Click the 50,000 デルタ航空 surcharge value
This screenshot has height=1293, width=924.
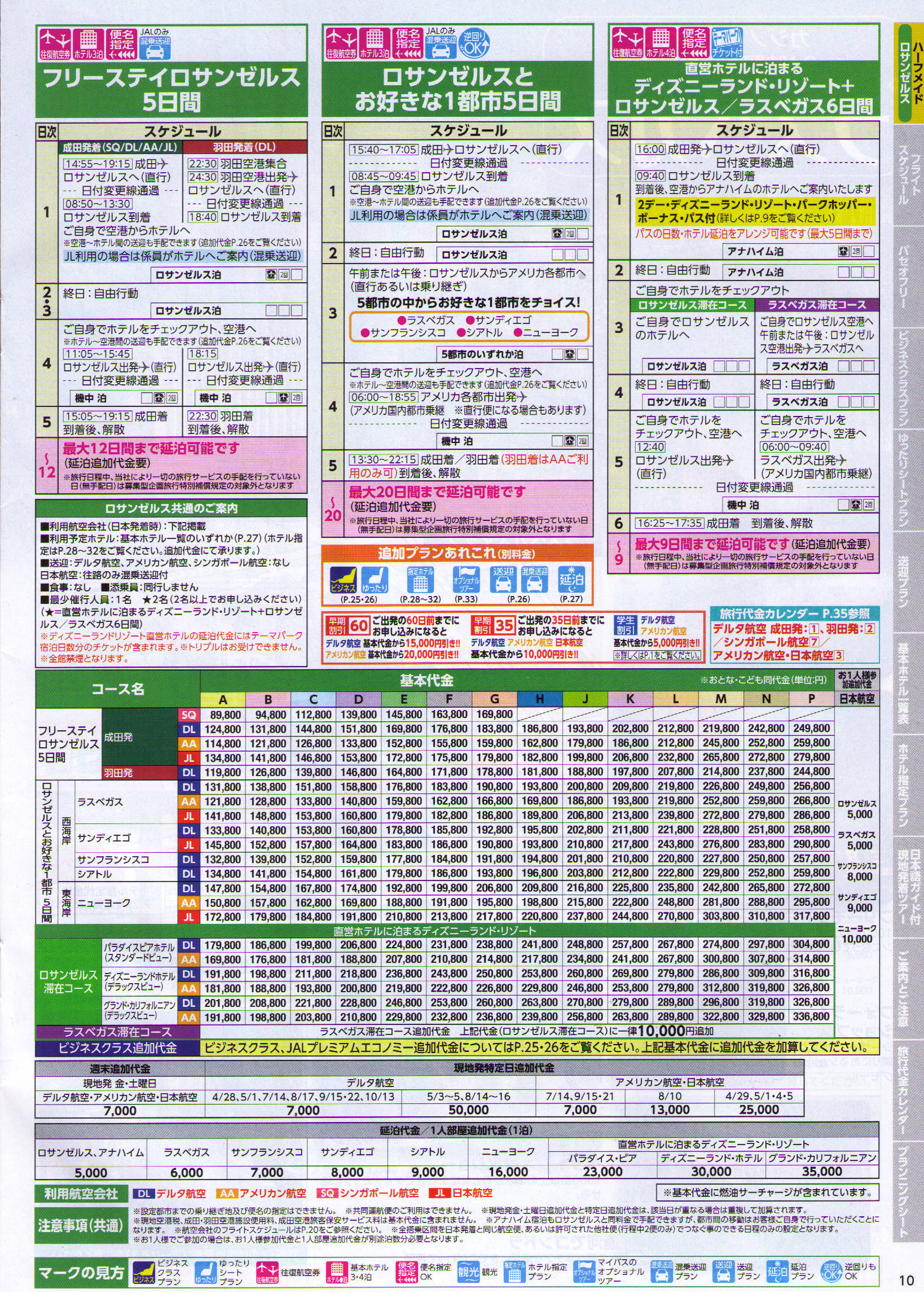tap(468, 1110)
